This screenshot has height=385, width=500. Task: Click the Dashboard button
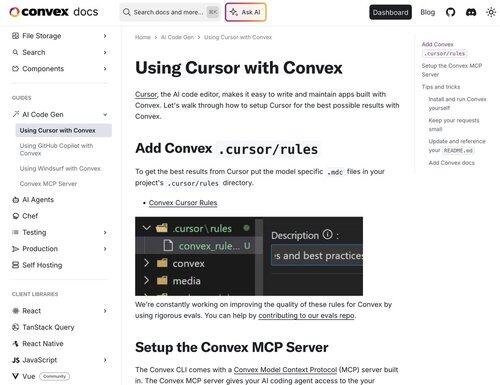click(390, 12)
